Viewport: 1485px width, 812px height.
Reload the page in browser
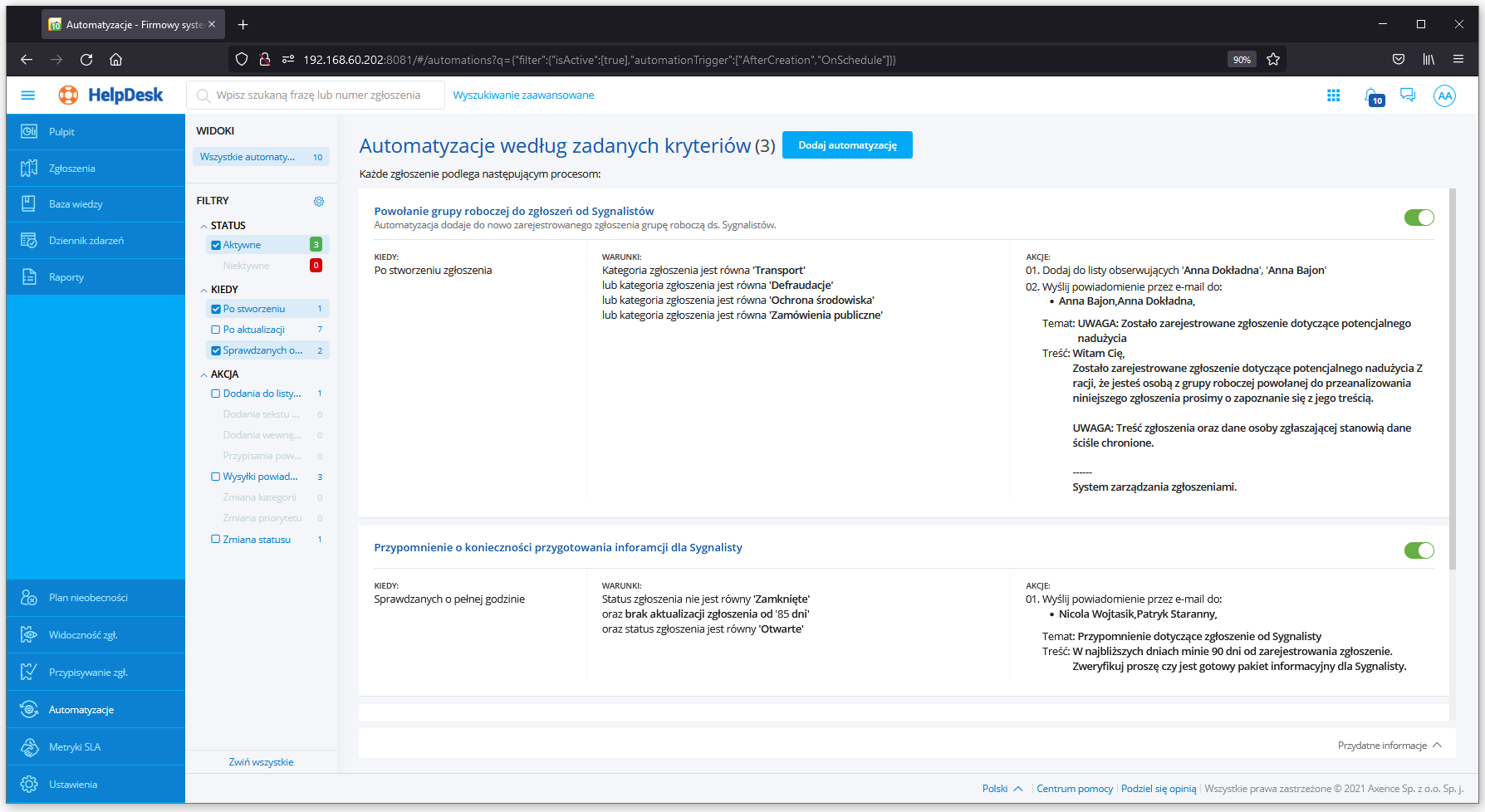pyautogui.click(x=86, y=59)
